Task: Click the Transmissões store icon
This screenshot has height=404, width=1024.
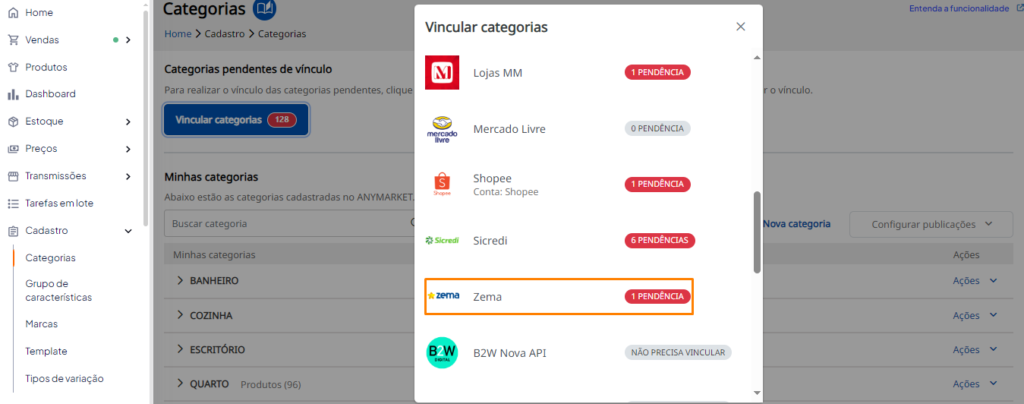Action: 12,176
